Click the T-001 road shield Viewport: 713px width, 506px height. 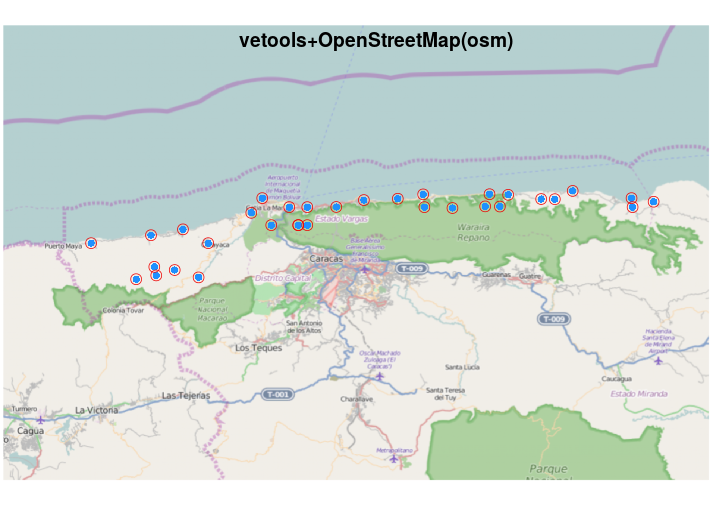pyautogui.click(x=279, y=395)
